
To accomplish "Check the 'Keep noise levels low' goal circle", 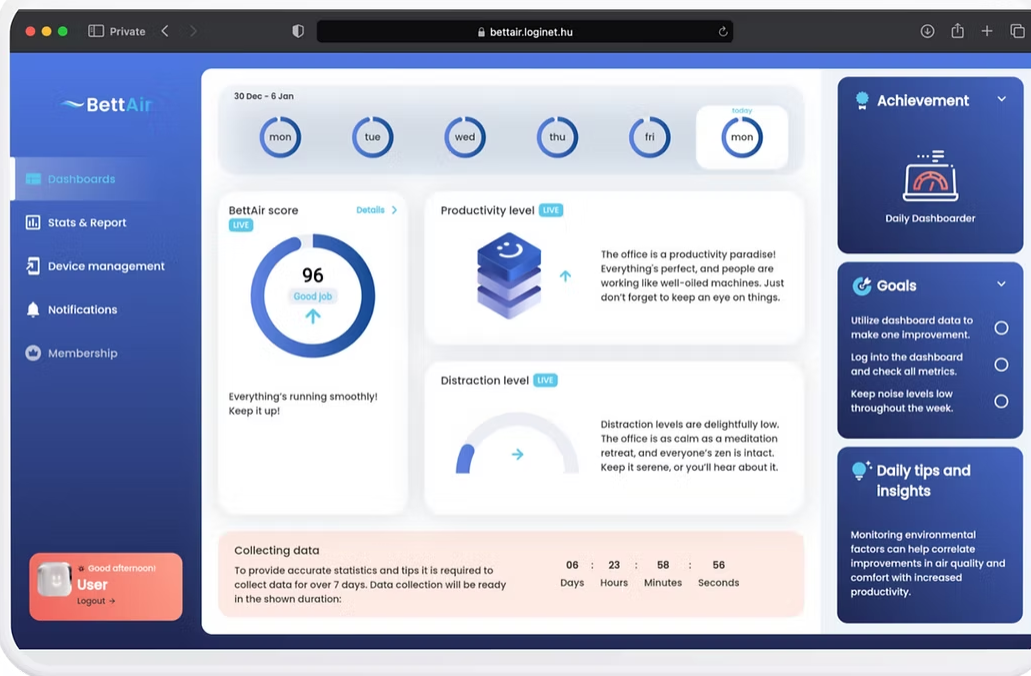I will pos(1001,401).
